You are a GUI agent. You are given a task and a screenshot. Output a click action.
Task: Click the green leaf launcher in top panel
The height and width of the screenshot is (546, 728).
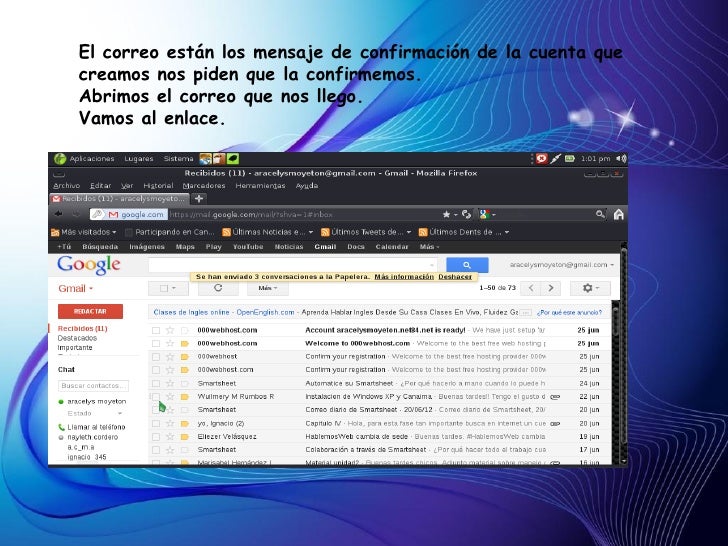point(233,159)
